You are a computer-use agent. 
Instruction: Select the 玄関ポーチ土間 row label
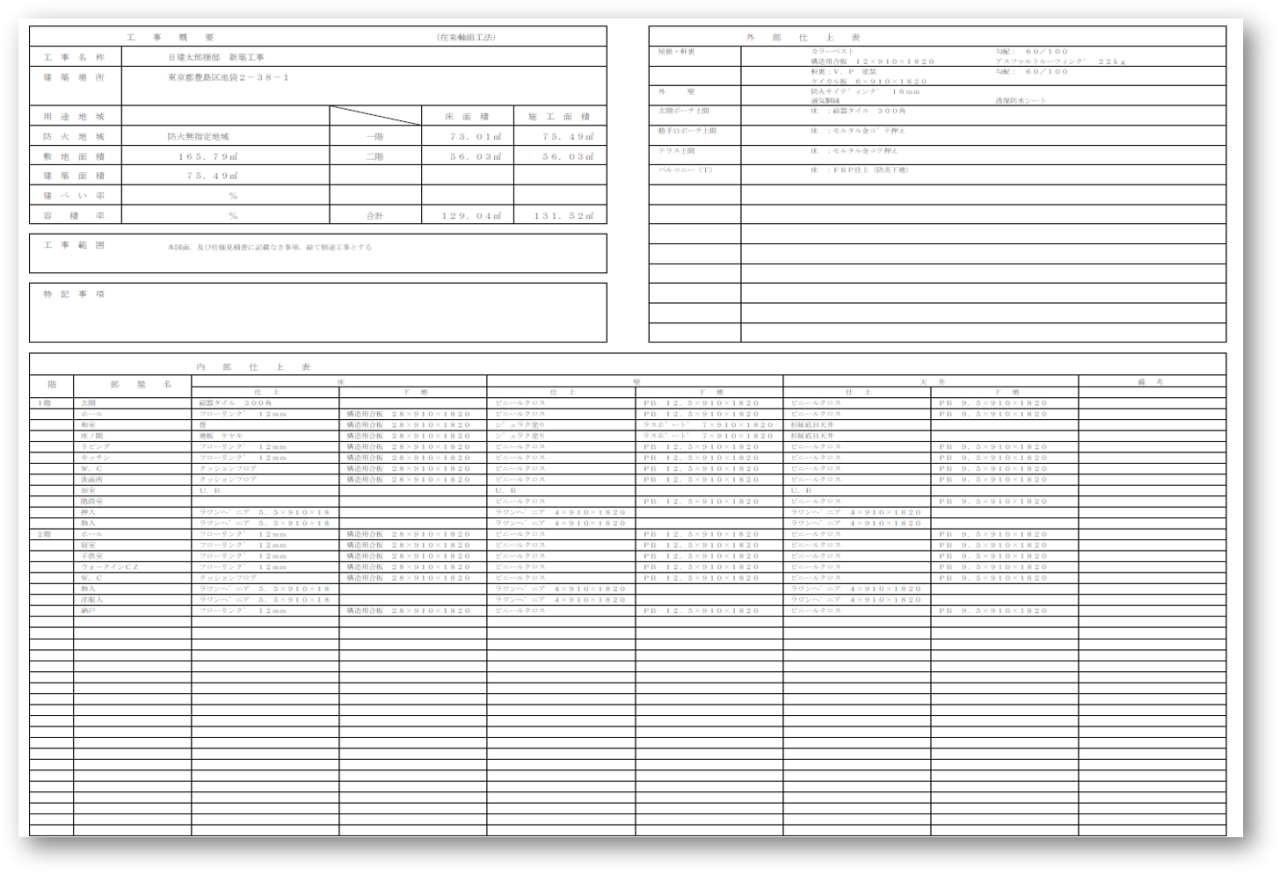(x=684, y=110)
